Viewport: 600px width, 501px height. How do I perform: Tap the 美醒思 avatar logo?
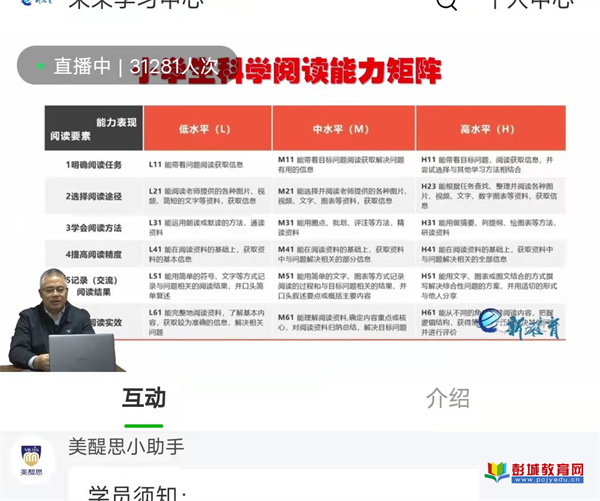point(32,460)
